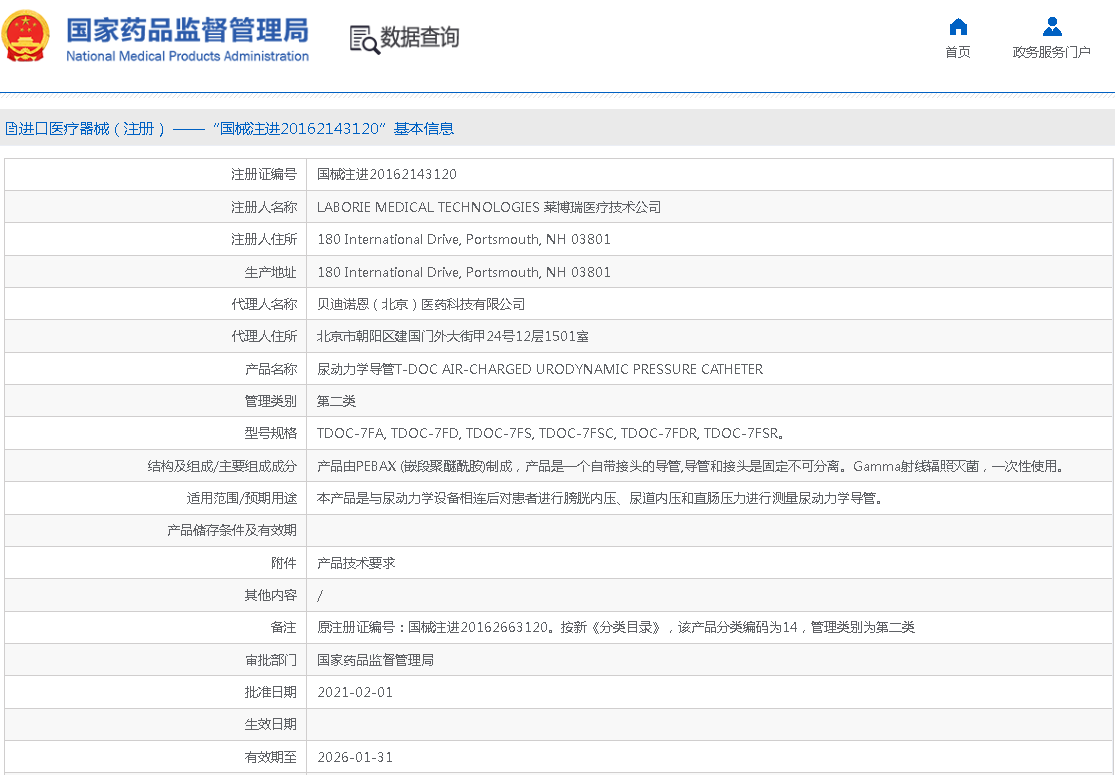Select the 第二类 management category value

click(x=336, y=401)
